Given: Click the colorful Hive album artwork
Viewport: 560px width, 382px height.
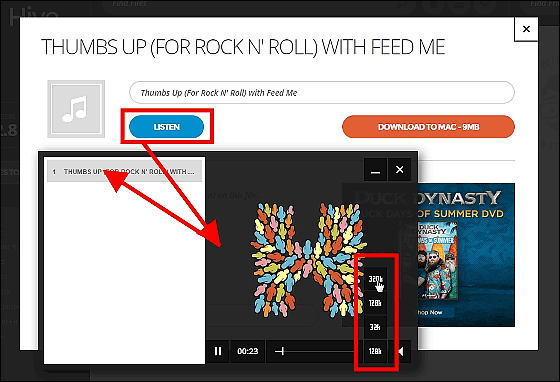Looking at the screenshot, I should pos(309,260).
